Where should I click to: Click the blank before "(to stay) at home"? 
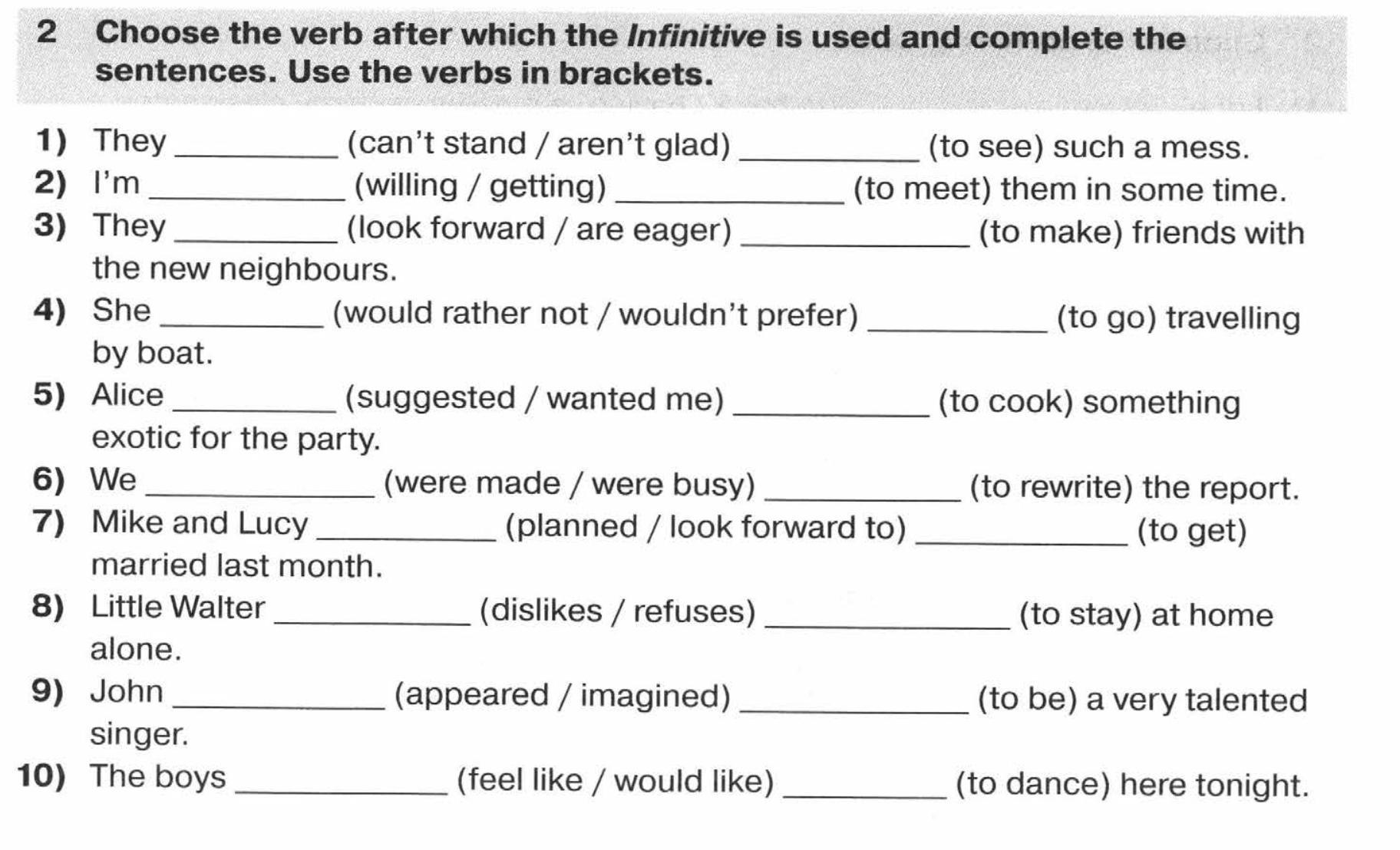point(888,620)
